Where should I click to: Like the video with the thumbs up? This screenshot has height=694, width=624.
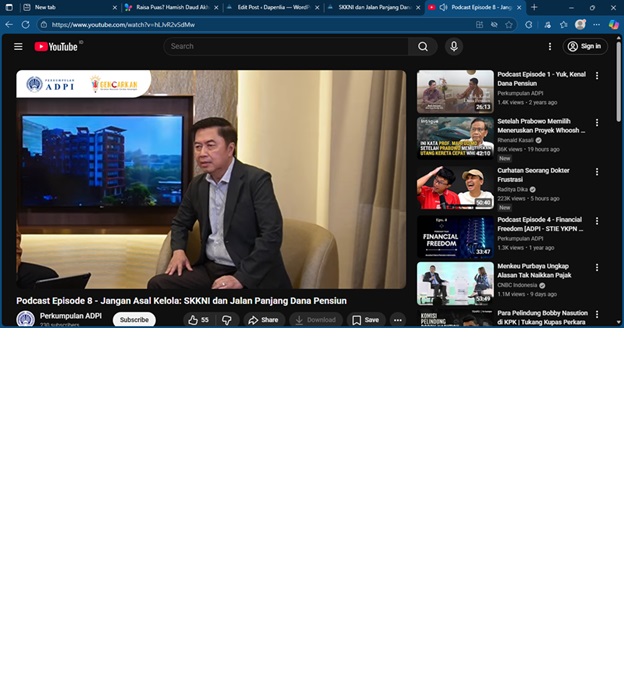coord(198,320)
